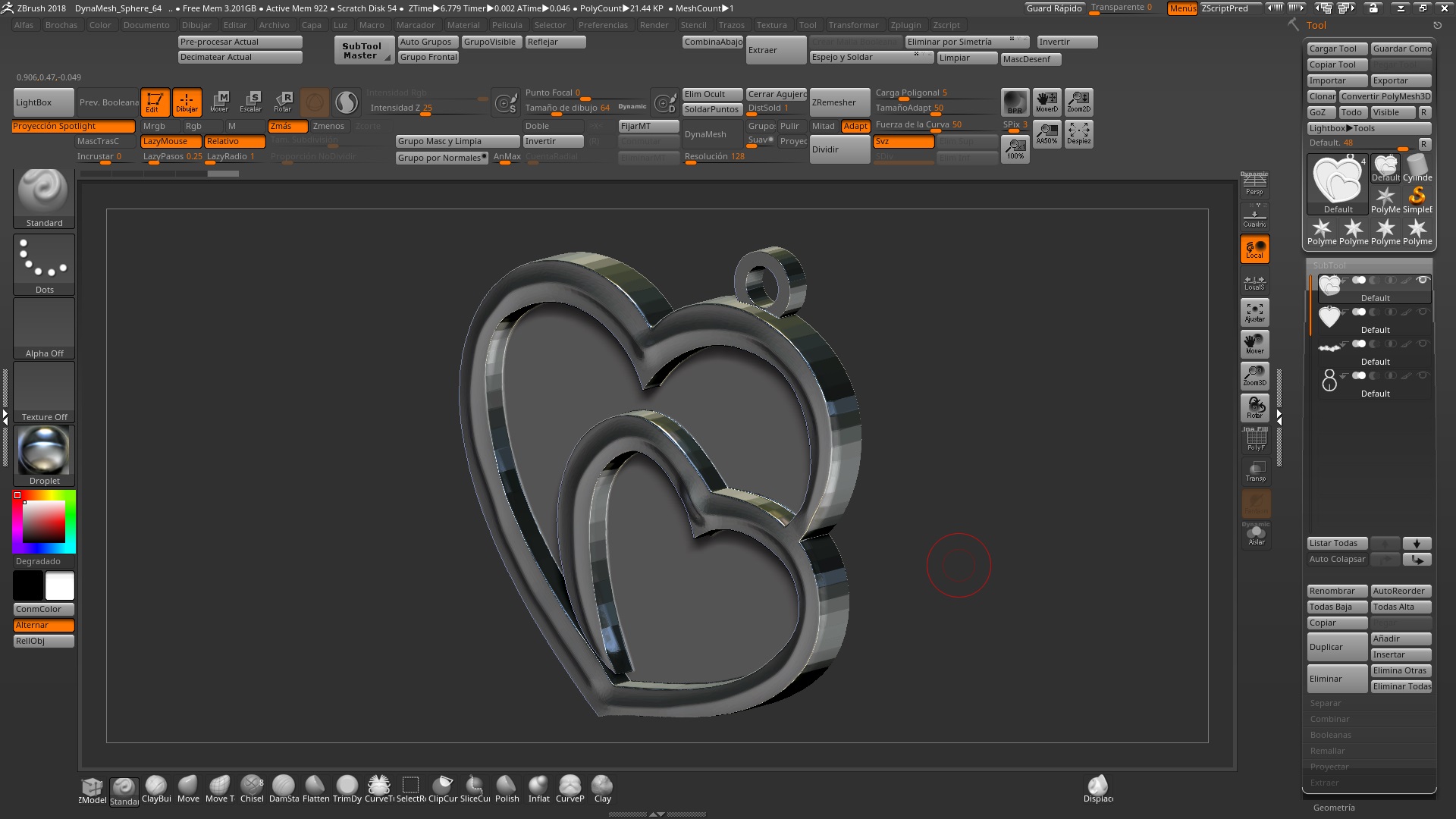1456x819 pixels.
Task: Click the Ajustar frame icon
Action: (1254, 312)
